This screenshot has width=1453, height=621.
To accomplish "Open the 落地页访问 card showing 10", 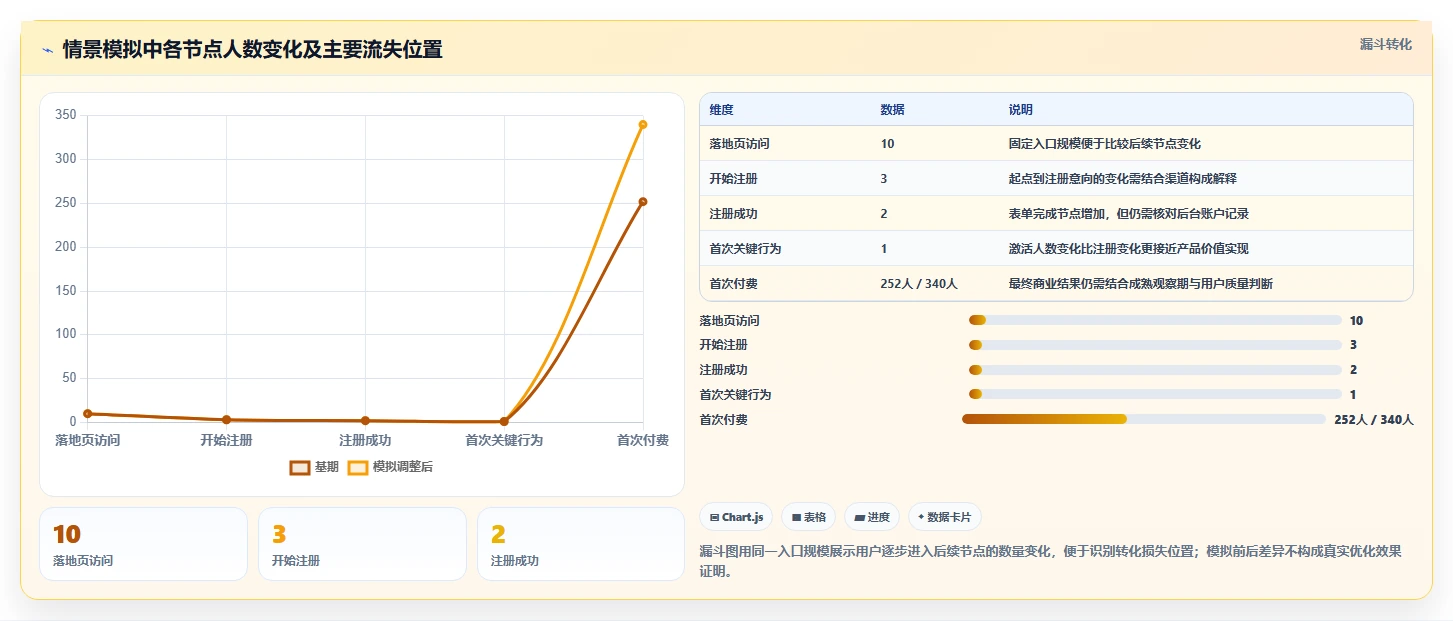I will point(143,544).
